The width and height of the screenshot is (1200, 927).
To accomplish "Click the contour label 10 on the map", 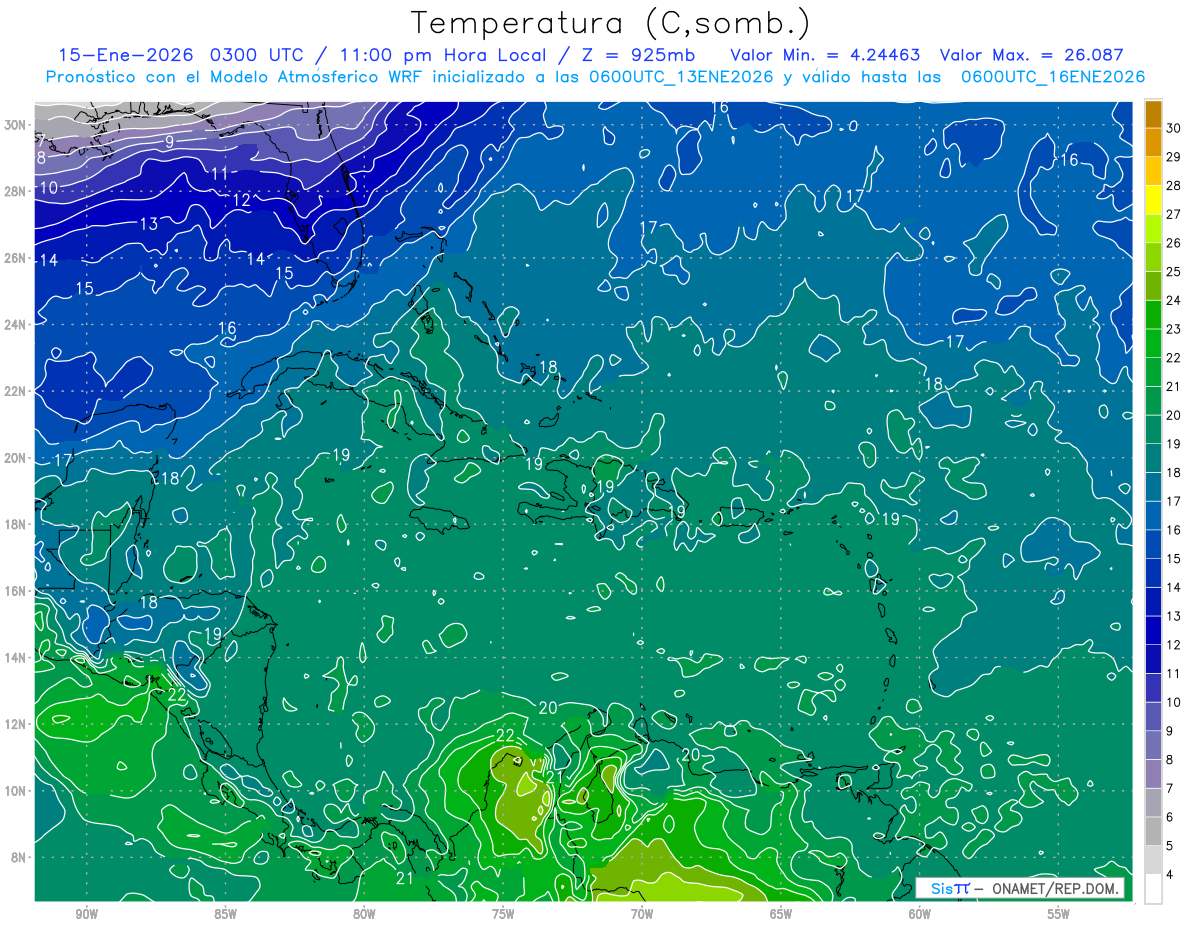I will point(48,188).
